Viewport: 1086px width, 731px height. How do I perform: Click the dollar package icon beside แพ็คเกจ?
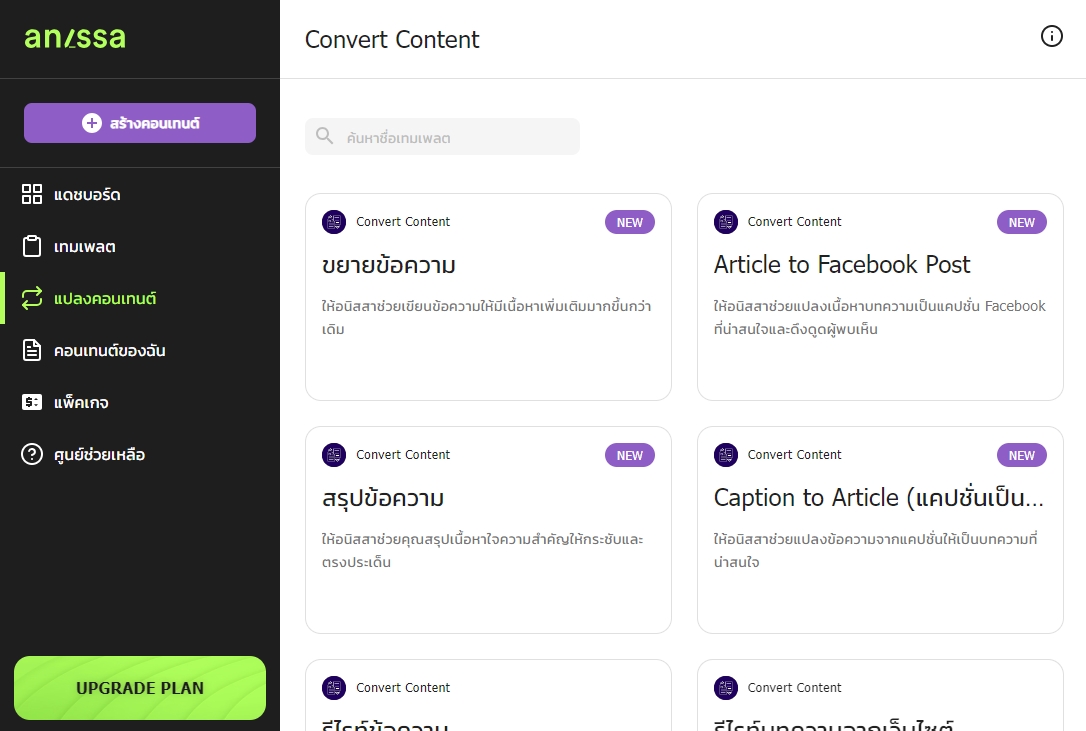(32, 402)
